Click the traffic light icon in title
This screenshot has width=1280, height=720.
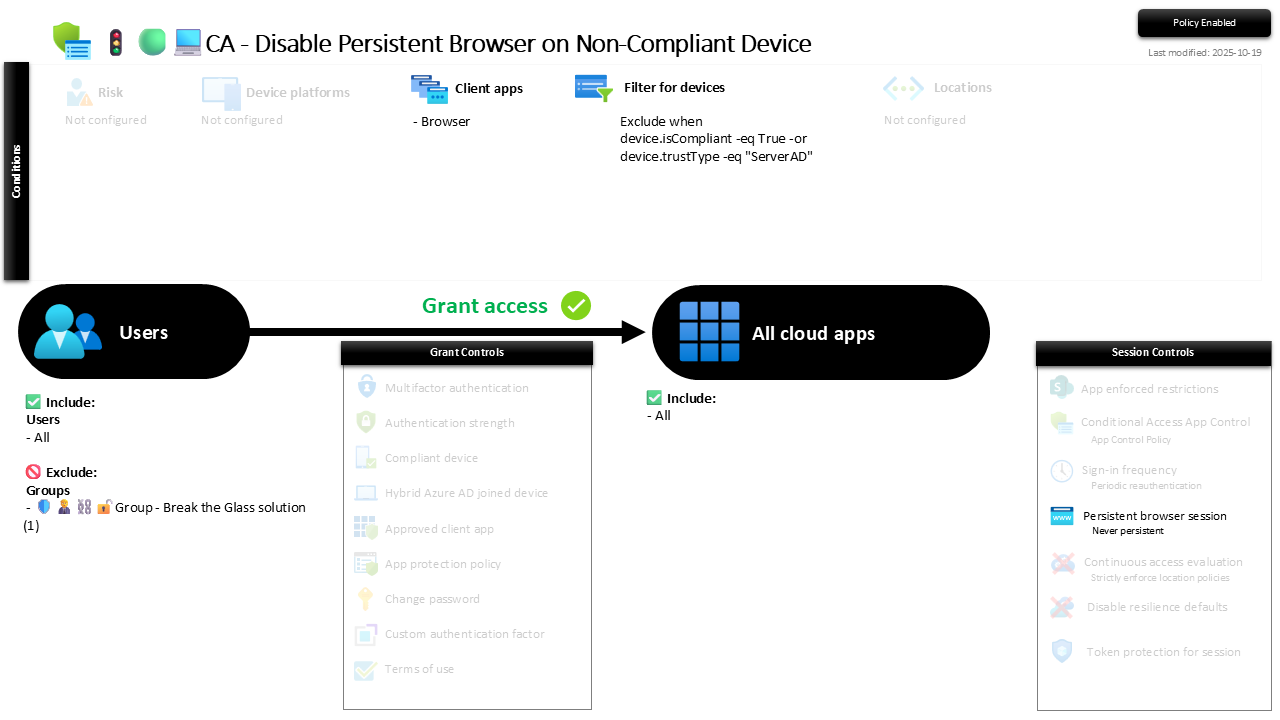(x=116, y=43)
